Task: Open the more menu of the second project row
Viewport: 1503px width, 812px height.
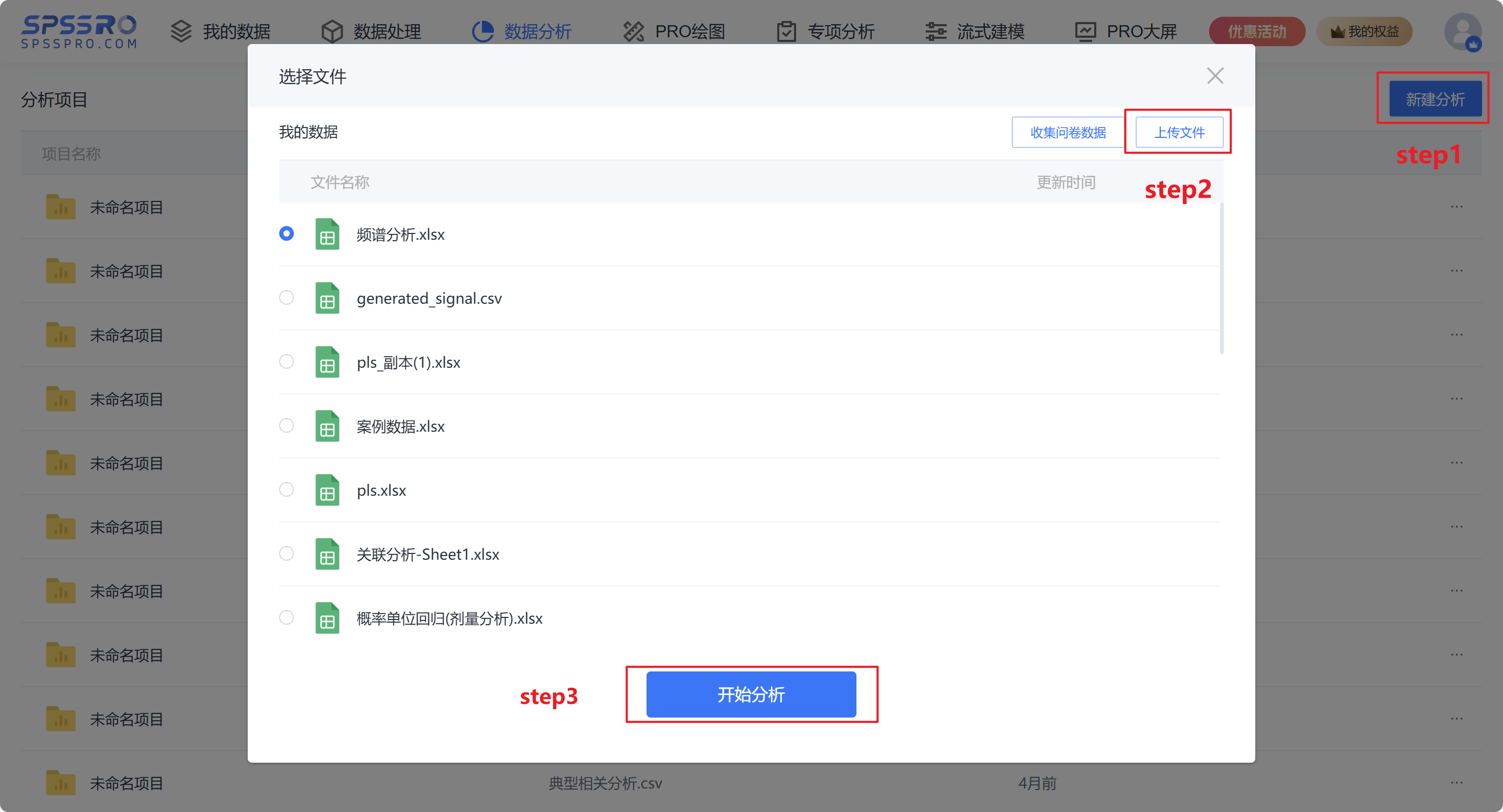Action: (x=1456, y=271)
